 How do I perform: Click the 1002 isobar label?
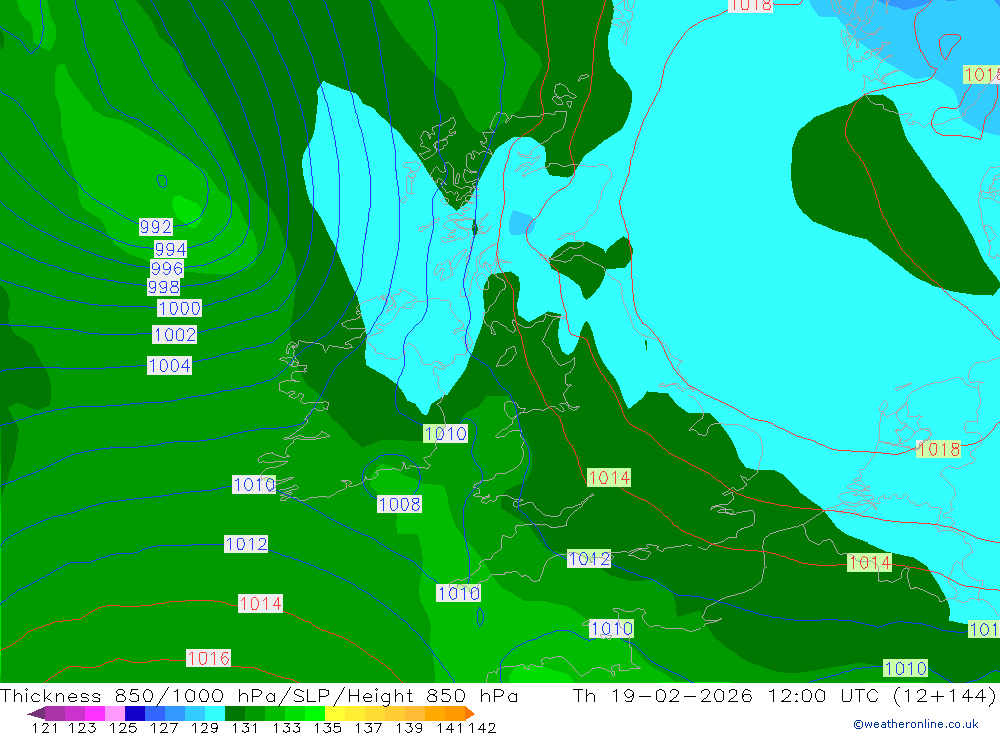(x=175, y=334)
